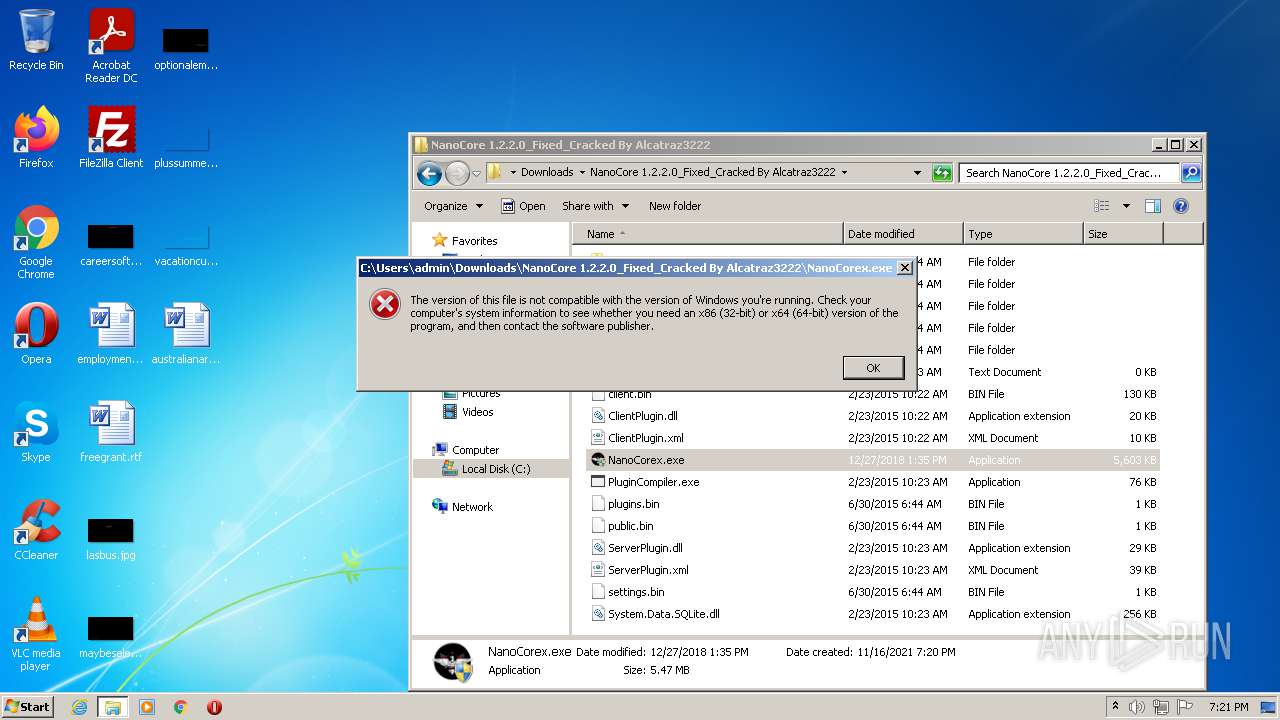Click Open in the Explorer toolbar

pos(523,206)
